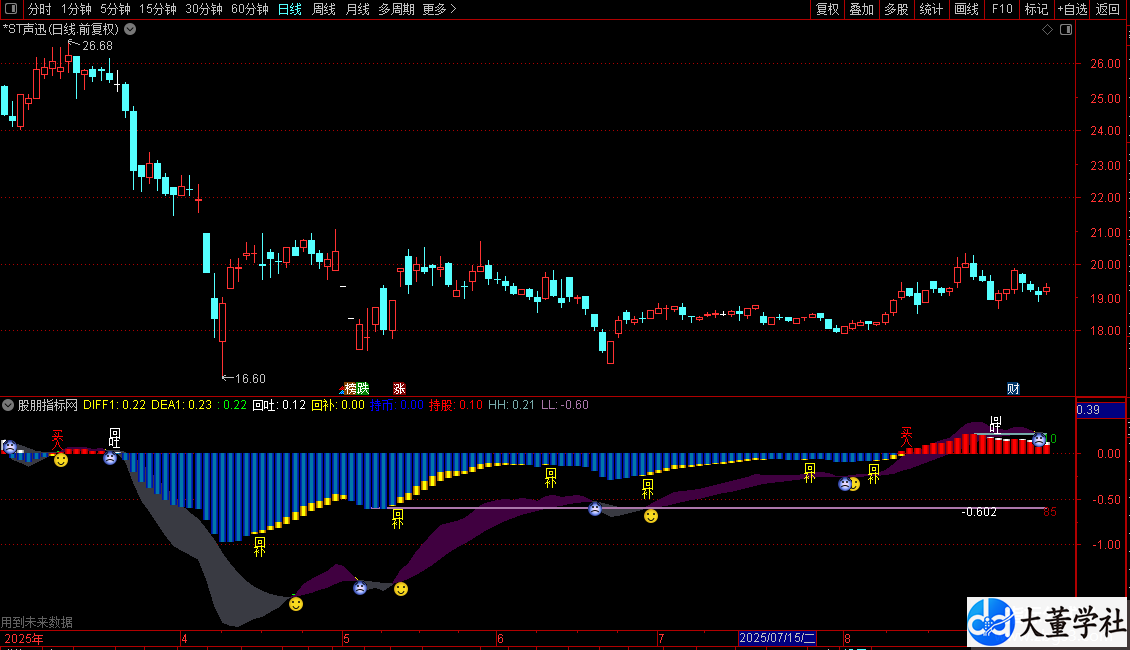Click the 榜跌 event badge icon
This screenshot has width=1130, height=650.
(x=357, y=388)
